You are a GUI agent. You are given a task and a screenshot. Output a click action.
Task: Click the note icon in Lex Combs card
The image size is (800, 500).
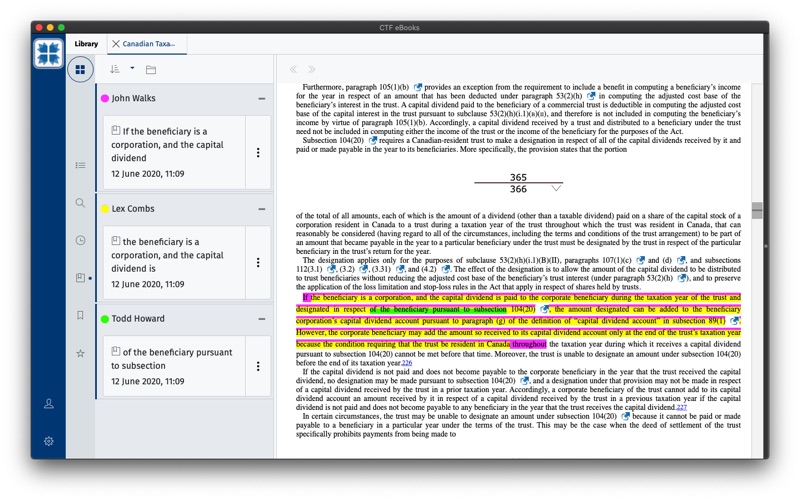tap(116, 241)
